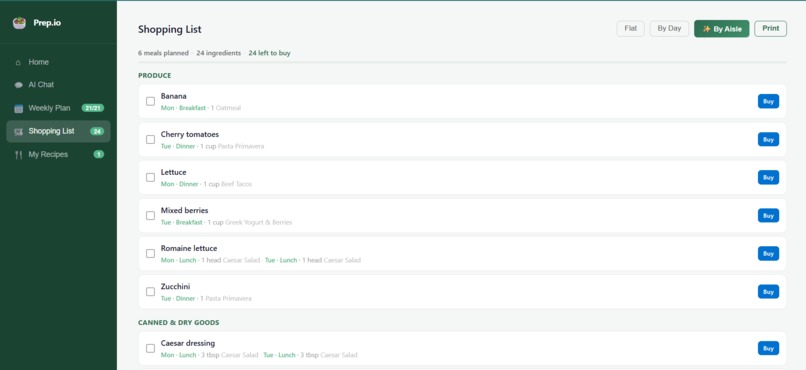Viewport: 806px width, 370px height.
Task: Click the Romaine lettuce item name
Action: [189, 248]
